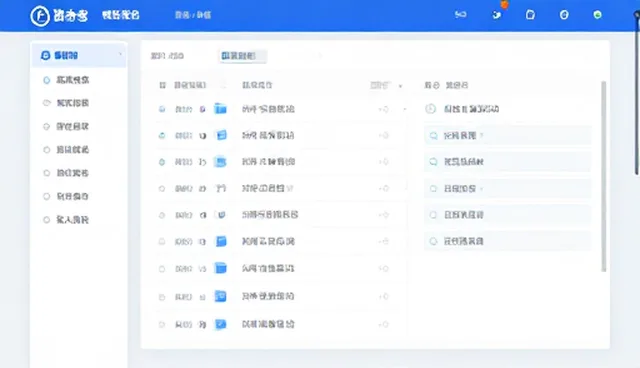Collapse the highlighted sidebar section via chevron

(120, 54)
